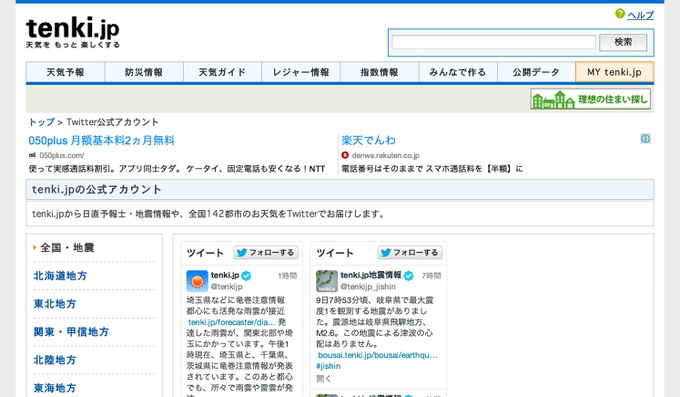Click the tenki.jpの公式アカウント heading
The width and height of the screenshot is (680, 397).
tap(97, 190)
